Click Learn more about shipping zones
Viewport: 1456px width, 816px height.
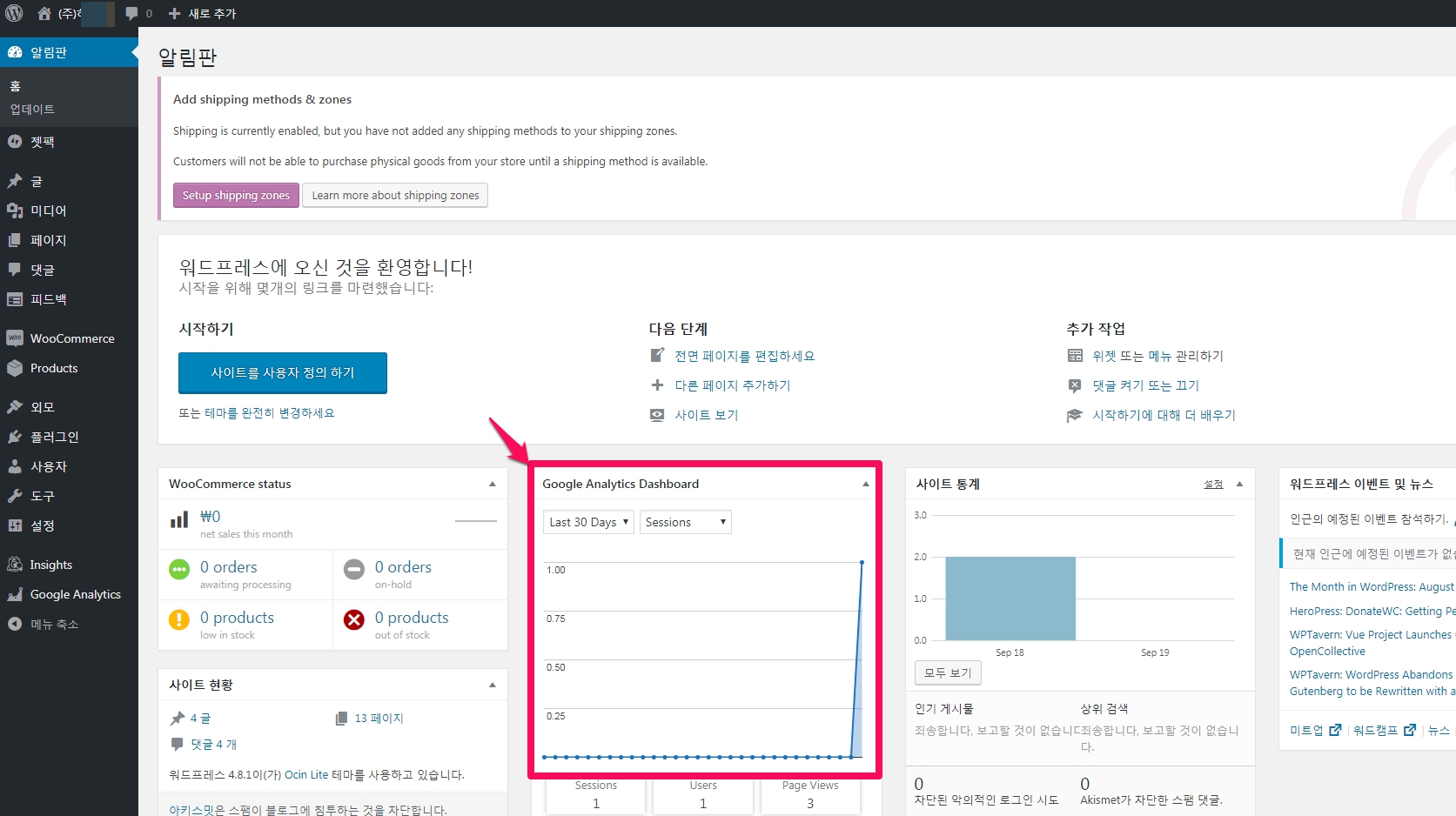[x=395, y=195]
